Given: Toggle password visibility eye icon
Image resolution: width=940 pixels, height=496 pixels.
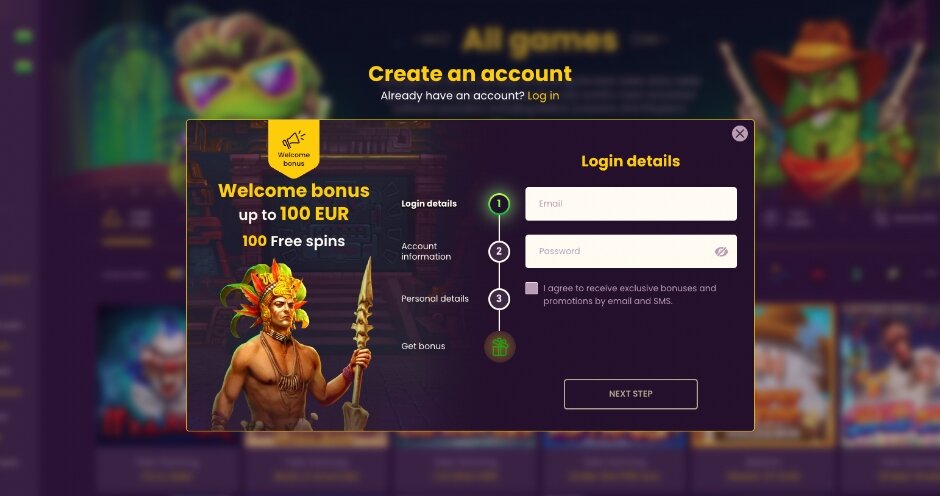Looking at the screenshot, I should (x=721, y=251).
